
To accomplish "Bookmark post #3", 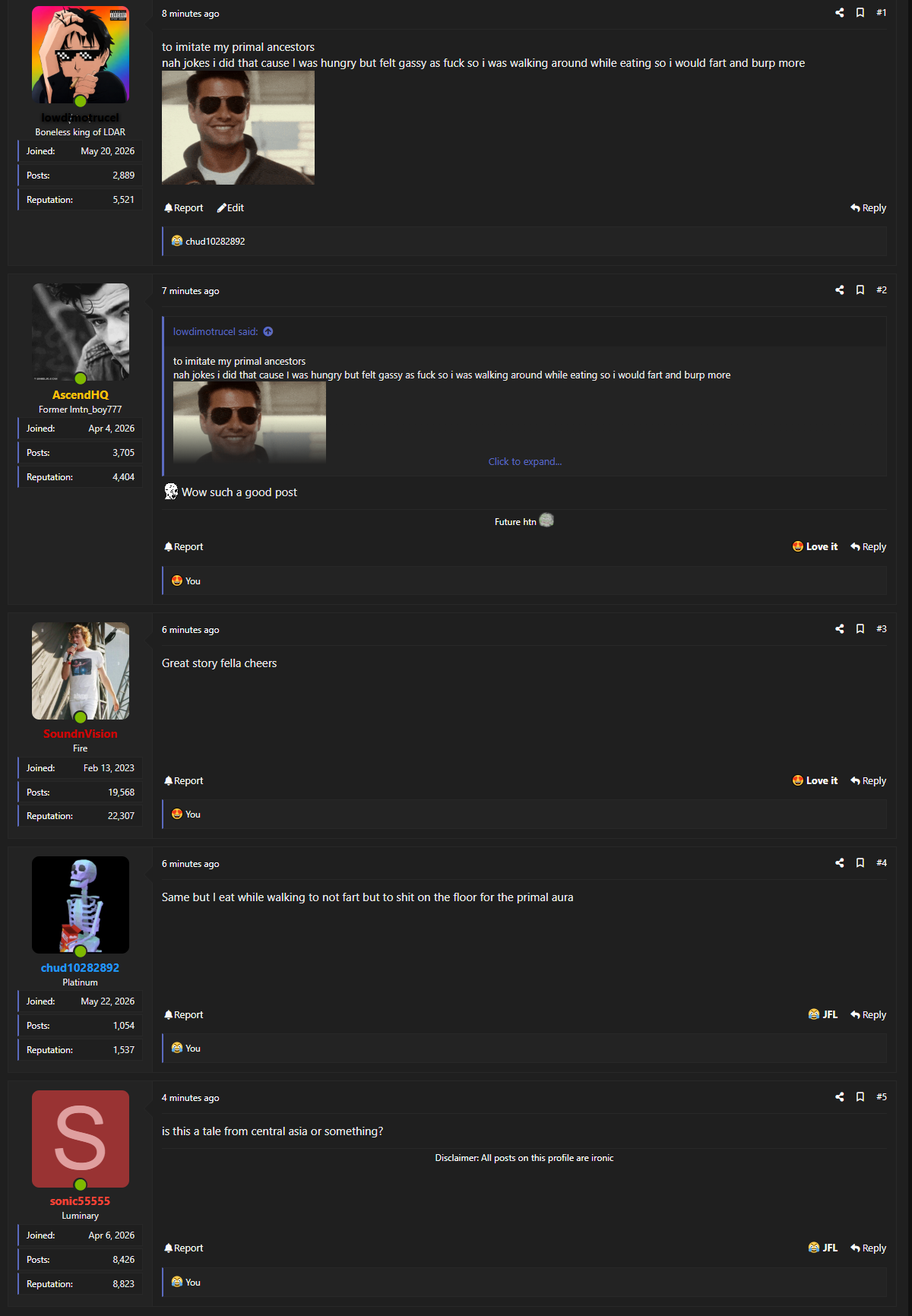I will [860, 629].
